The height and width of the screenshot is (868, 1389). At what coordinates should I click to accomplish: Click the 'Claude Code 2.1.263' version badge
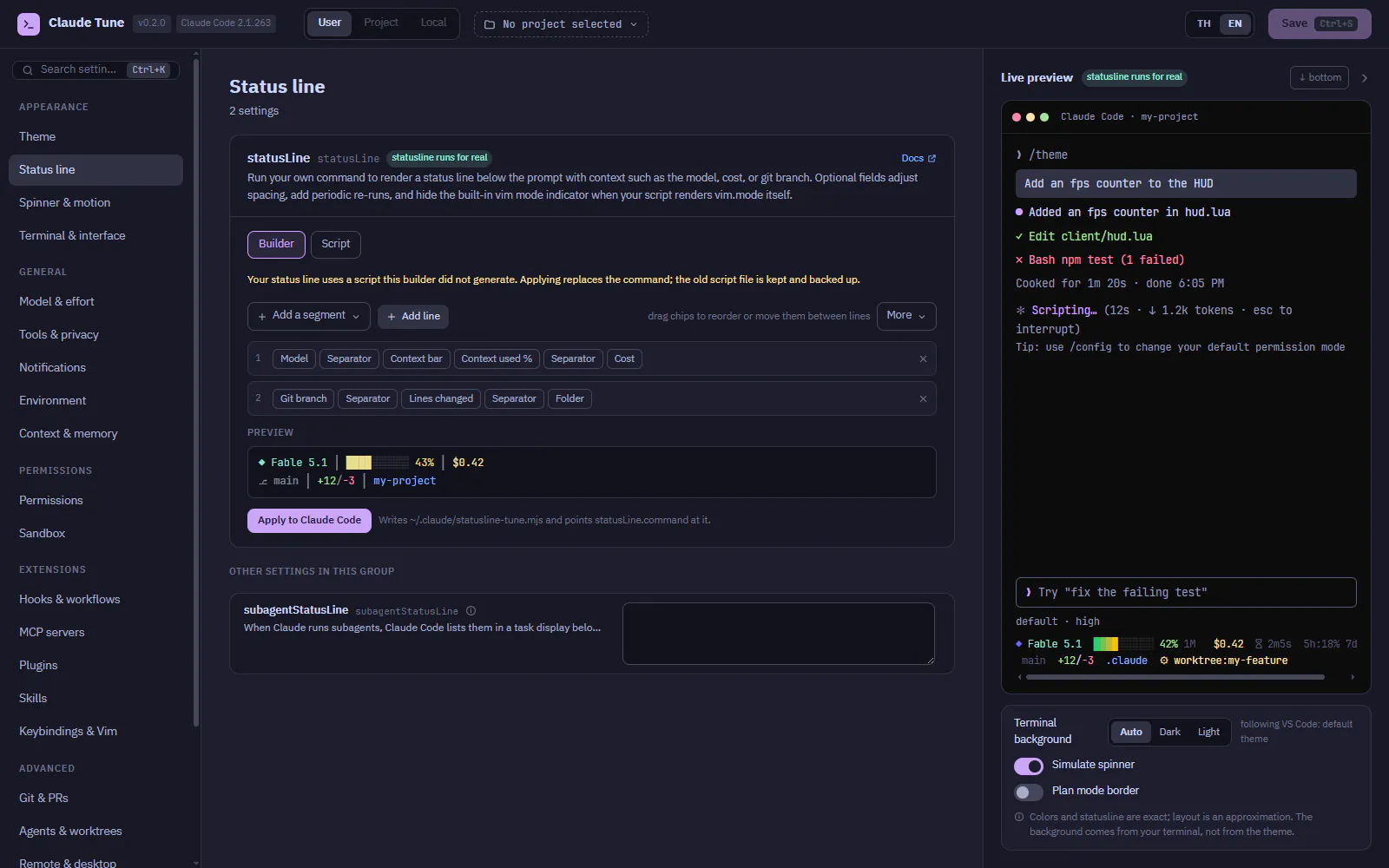pos(226,23)
